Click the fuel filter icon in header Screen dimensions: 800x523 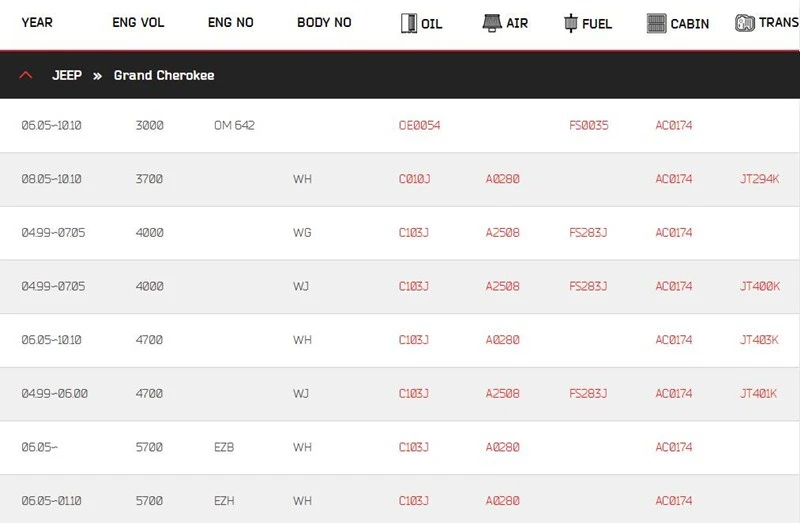click(x=571, y=23)
